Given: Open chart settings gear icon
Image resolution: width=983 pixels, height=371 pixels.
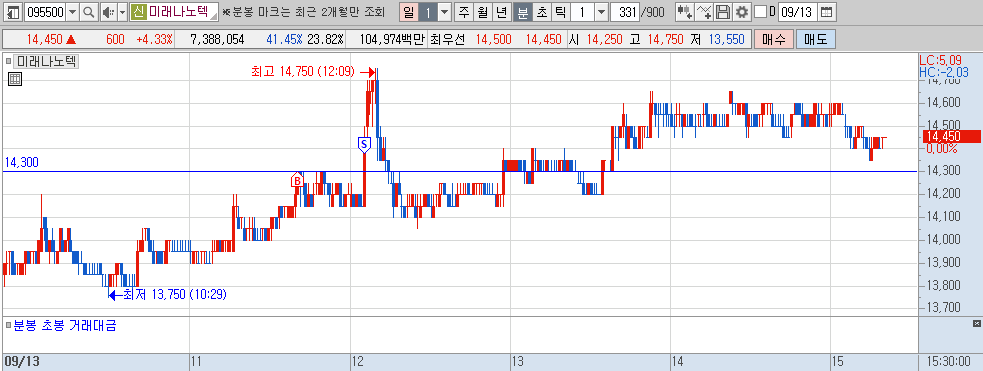Looking at the screenshot, I should coord(742,11).
